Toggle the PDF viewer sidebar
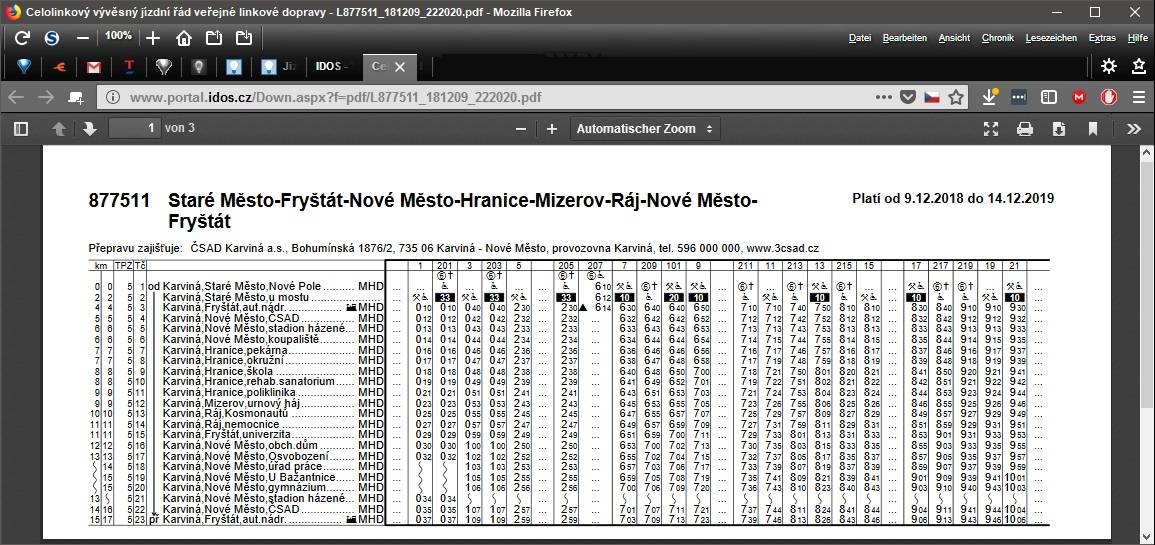The image size is (1155, 545). coord(21,129)
